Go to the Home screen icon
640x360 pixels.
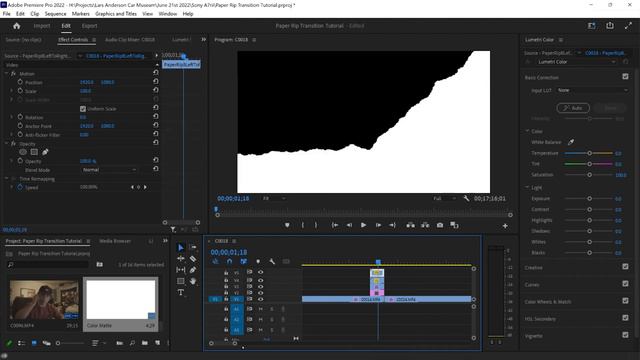click(x=16, y=26)
